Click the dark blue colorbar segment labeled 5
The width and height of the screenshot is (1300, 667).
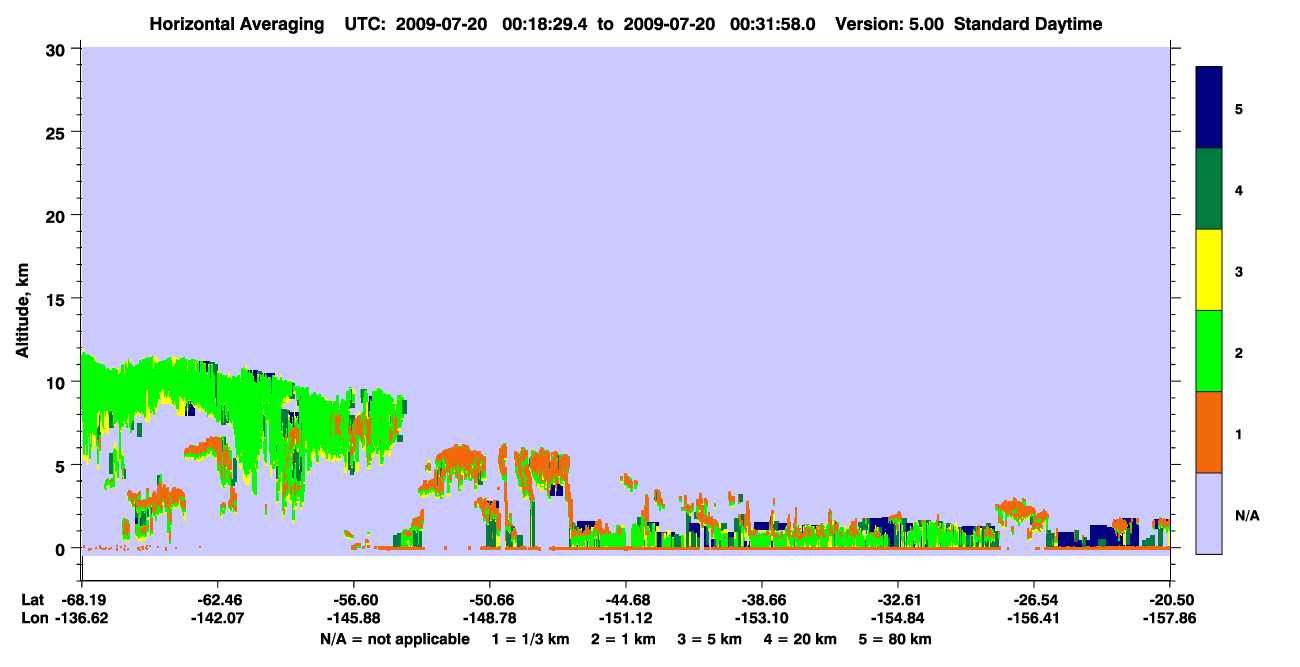point(1209,108)
